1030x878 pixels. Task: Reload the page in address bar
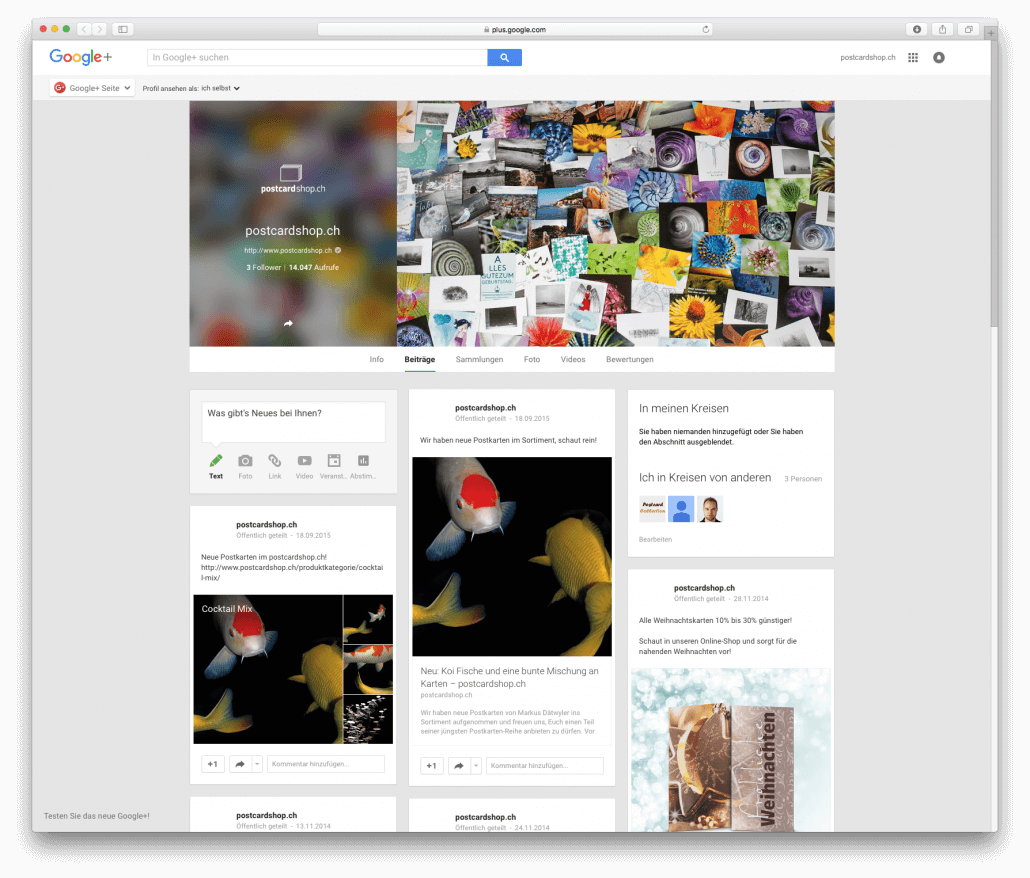[705, 30]
